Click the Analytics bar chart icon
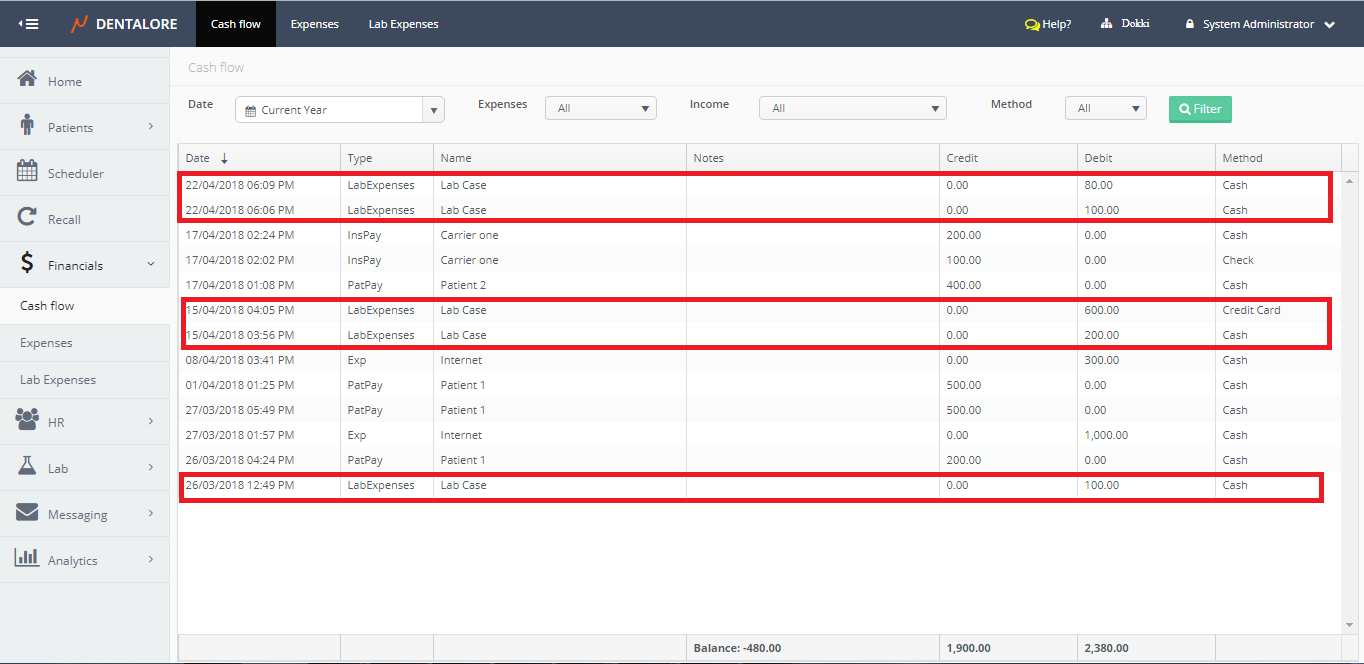1364x664 pixels. (x=27, y=559)
